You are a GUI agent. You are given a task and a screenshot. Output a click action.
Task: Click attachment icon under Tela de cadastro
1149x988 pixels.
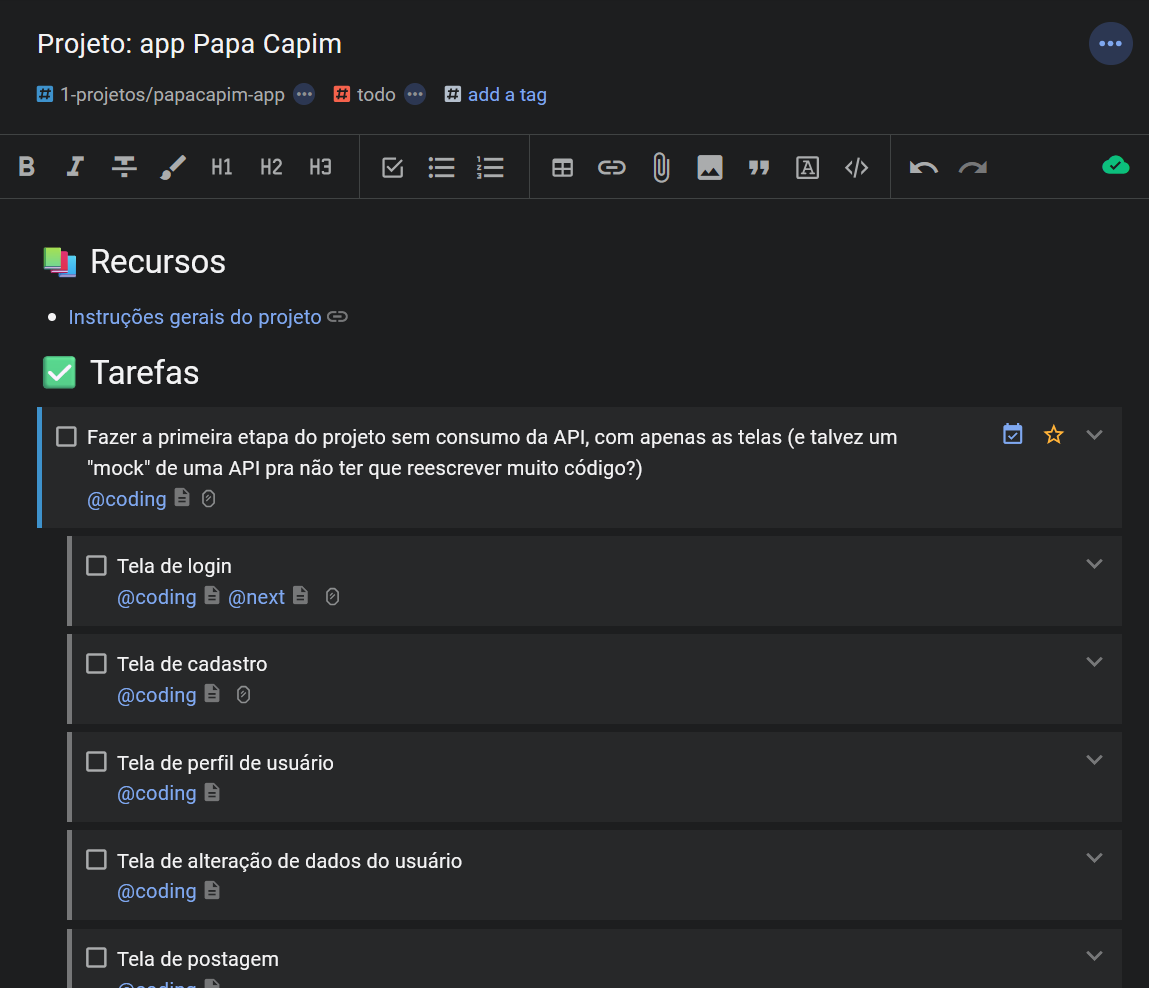(243, 694)
